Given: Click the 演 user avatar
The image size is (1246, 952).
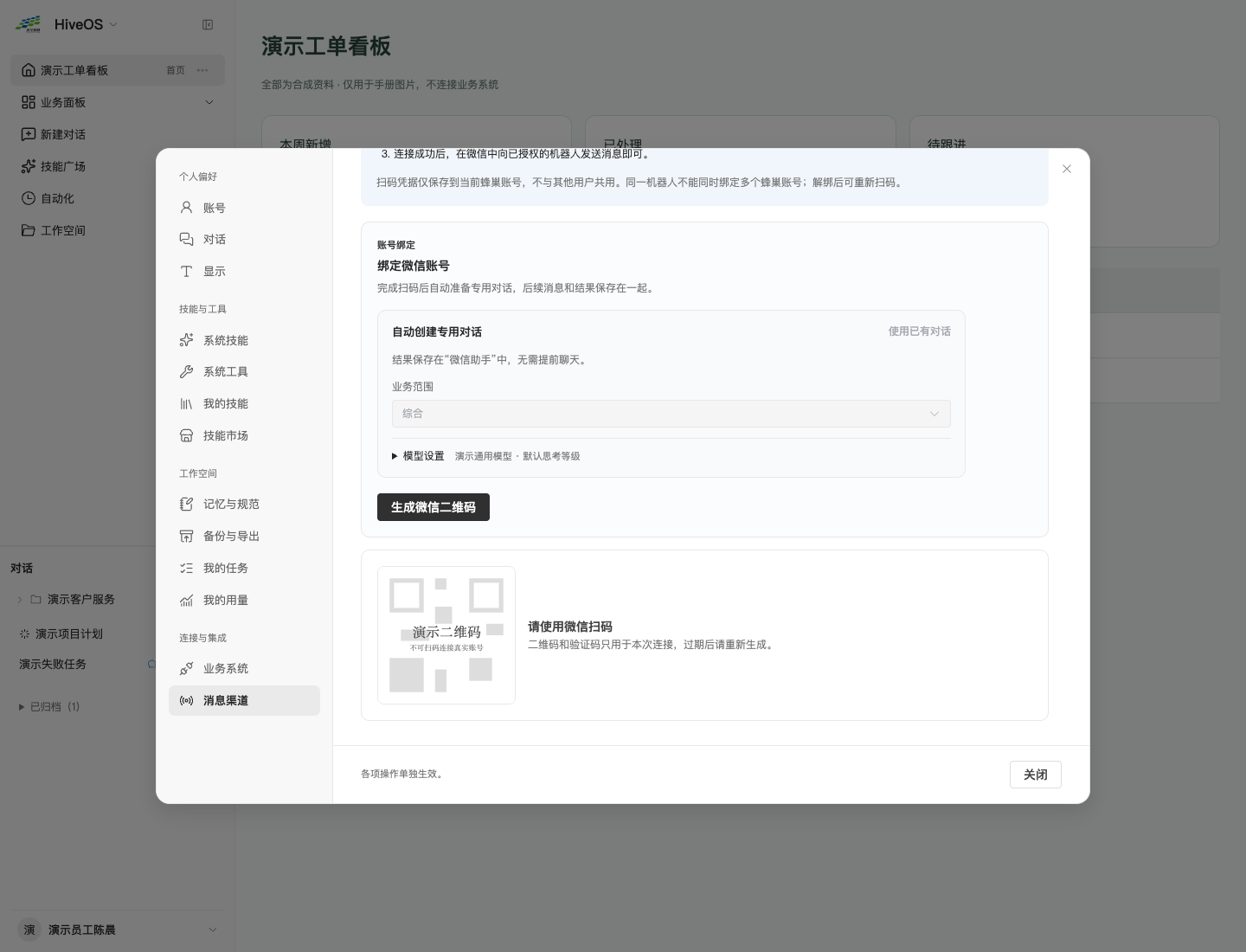Looking at the screenshot, I should (x=29, y=929).
